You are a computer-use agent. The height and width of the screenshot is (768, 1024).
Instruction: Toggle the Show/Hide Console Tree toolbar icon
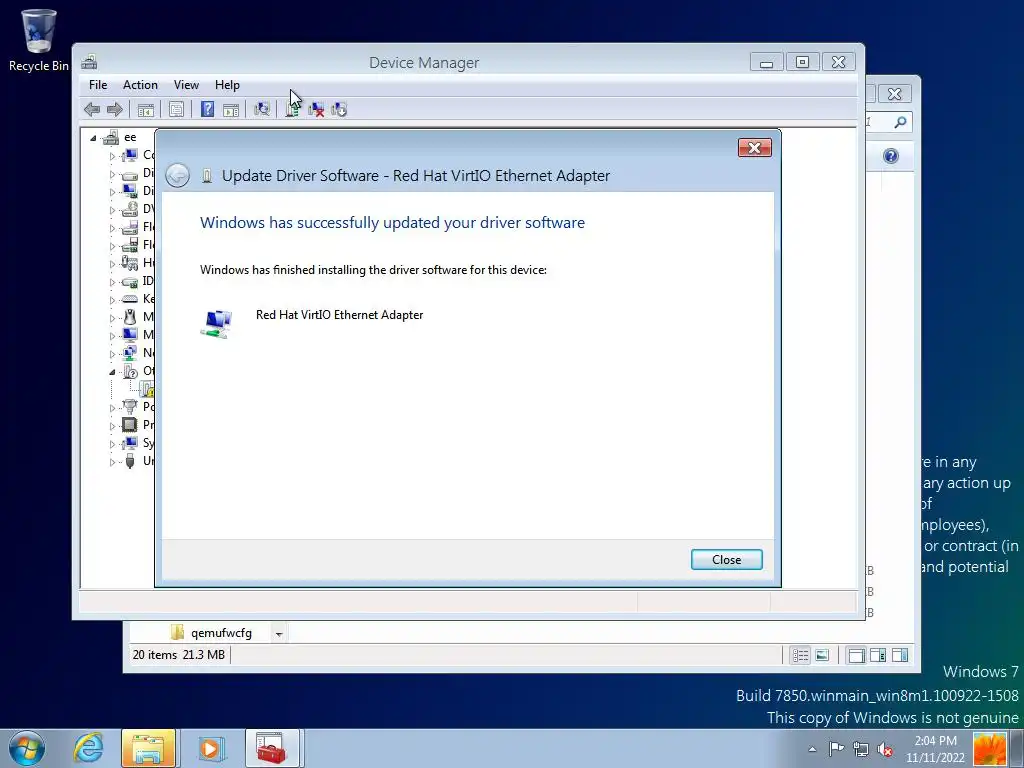[x=146, y=110]
